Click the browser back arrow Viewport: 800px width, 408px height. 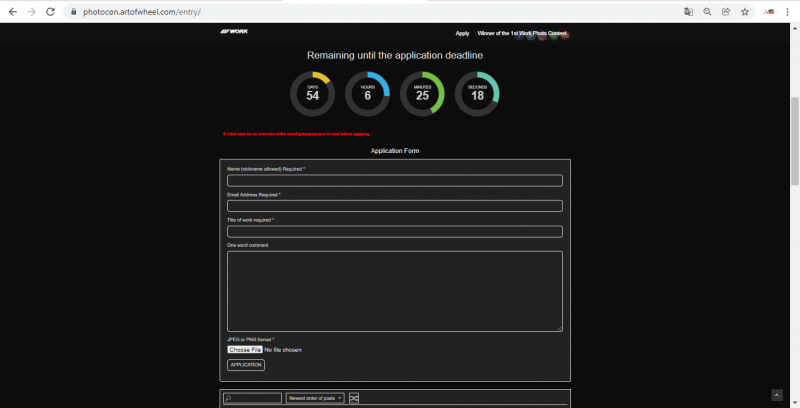pos(12,11)
